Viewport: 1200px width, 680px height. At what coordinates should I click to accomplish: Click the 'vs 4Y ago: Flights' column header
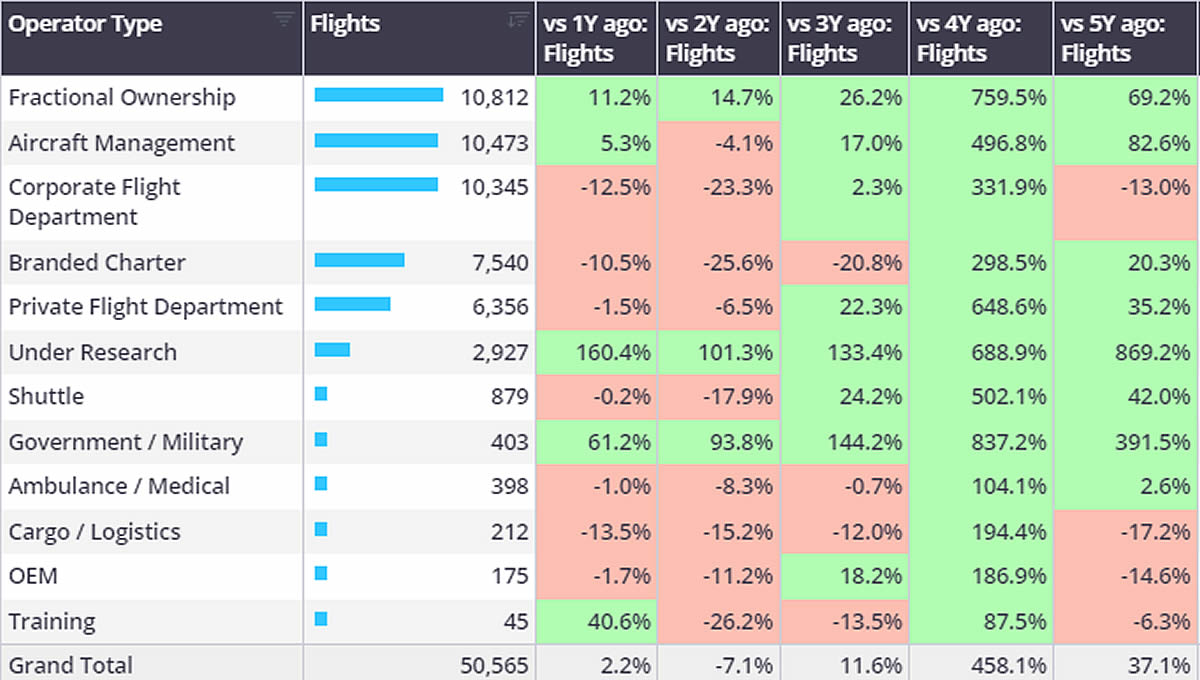980,38
